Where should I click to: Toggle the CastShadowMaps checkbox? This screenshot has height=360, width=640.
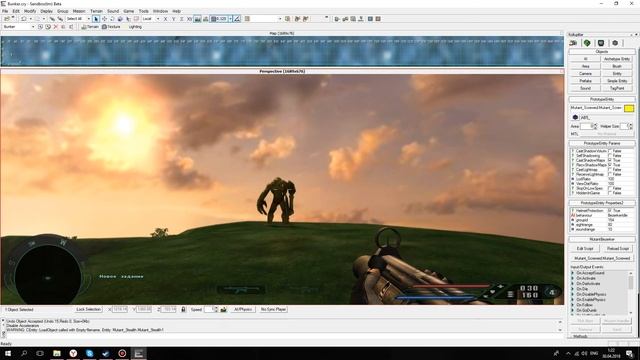coord(610,160)
